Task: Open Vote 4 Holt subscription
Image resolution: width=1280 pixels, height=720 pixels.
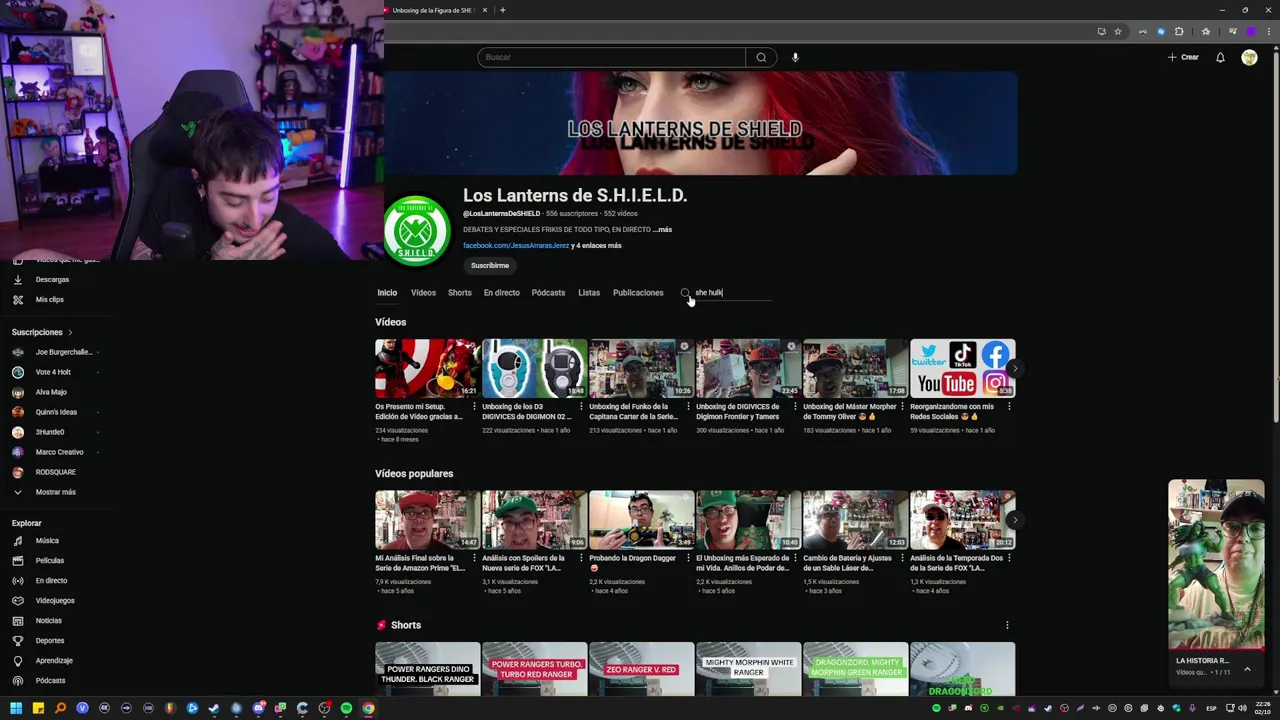Action: [x=55, y=372]
